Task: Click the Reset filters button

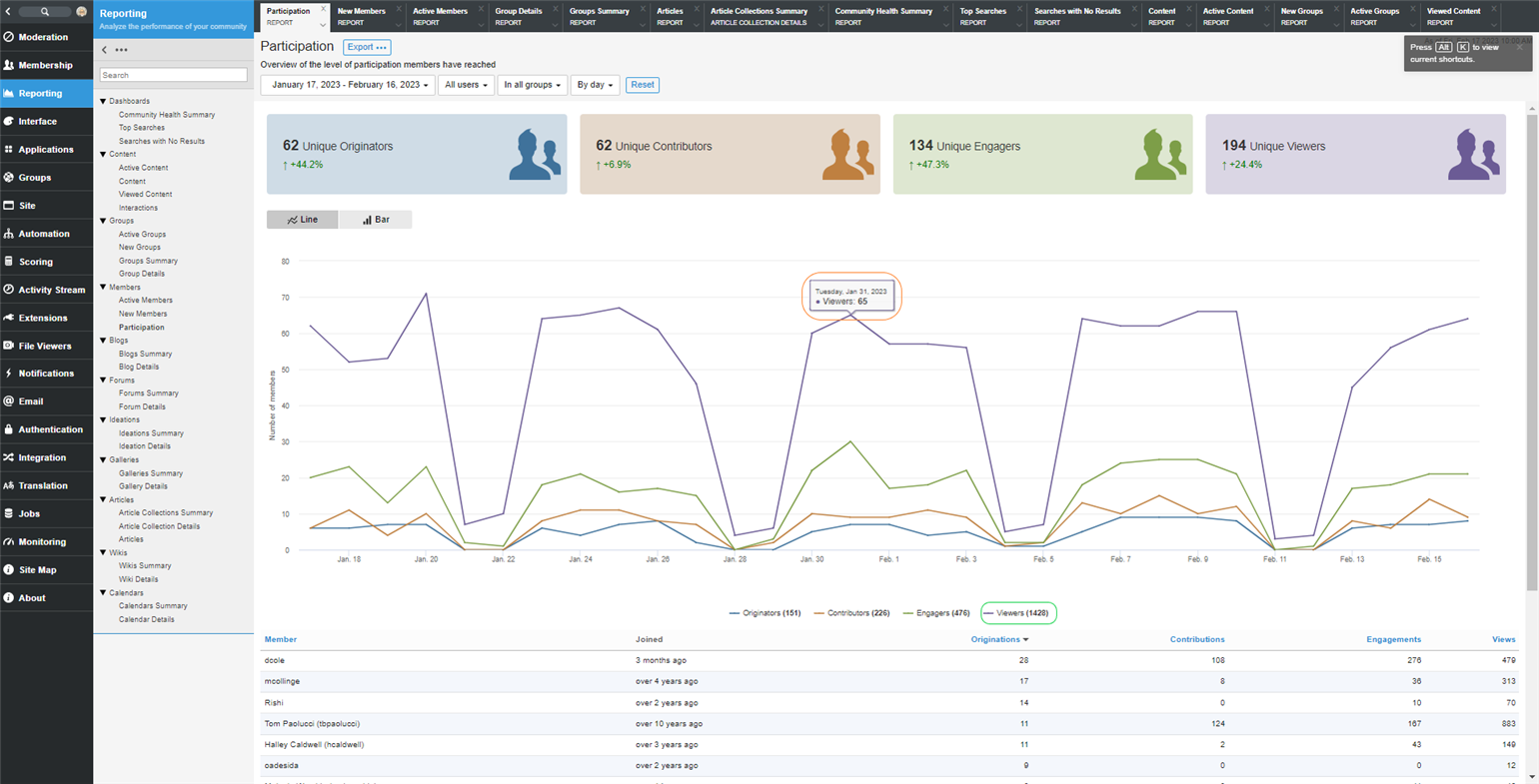Action: pos(643,85)
